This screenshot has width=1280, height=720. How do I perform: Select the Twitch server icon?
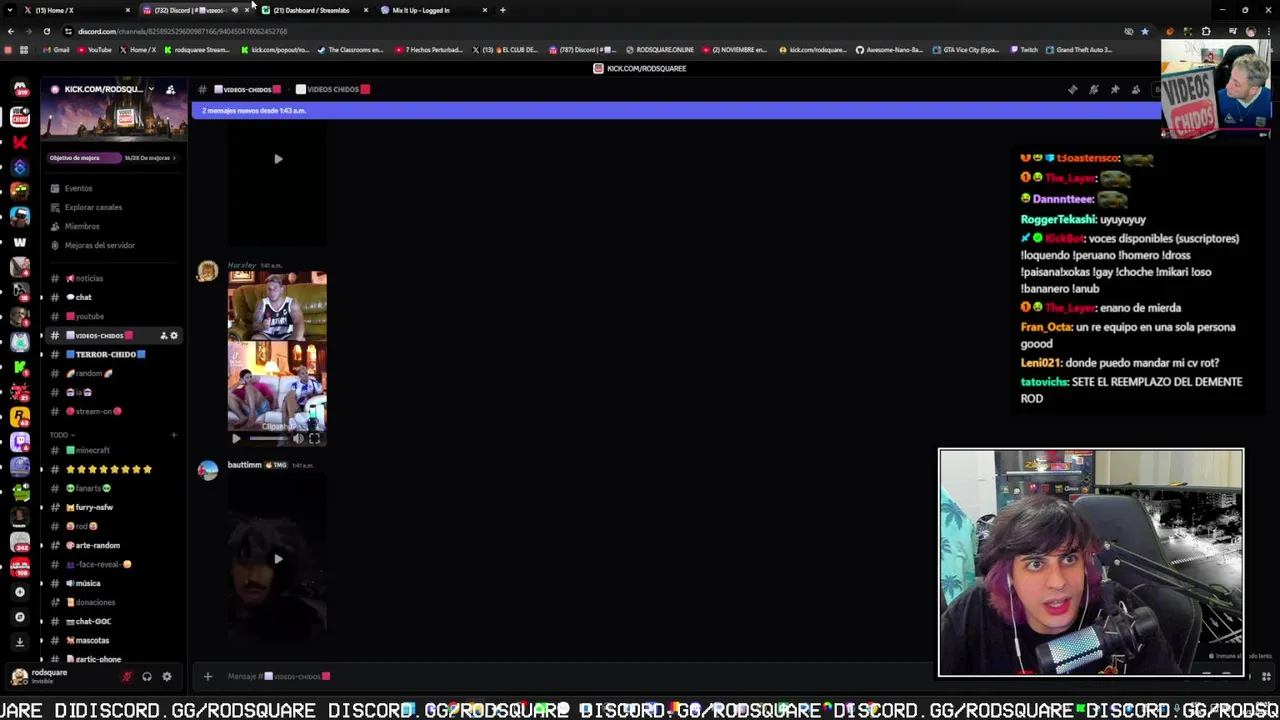click(20, 441)
